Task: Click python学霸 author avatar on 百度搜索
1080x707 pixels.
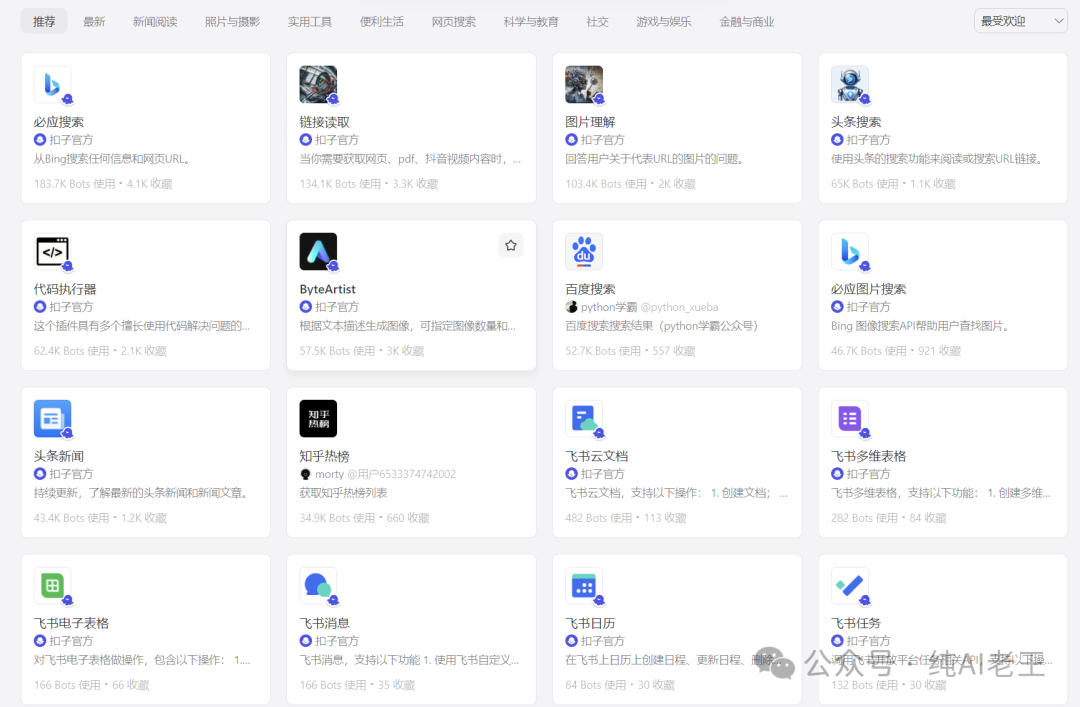Action: tap(571, 307)
